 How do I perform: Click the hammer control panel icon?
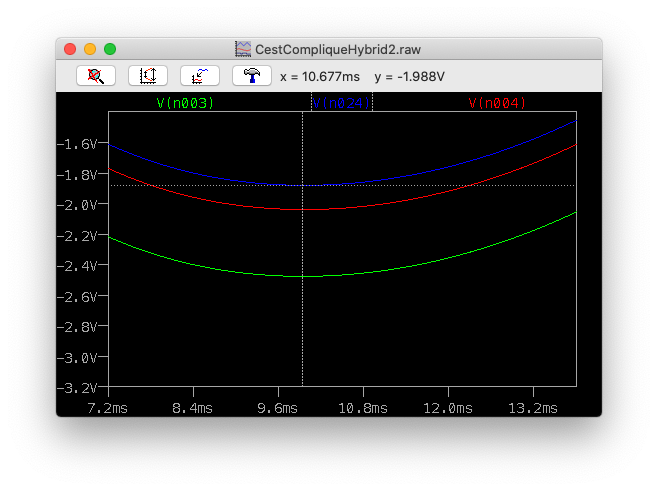(x=252, y=76)
